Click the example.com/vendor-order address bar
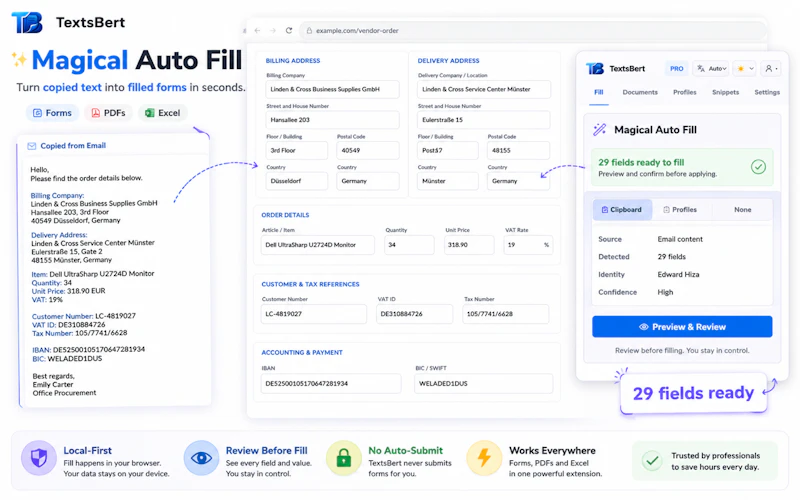The image size is (800, 500). coord(533,31)
